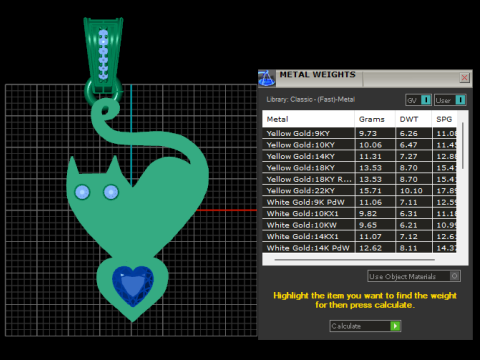The height and width of the screenshot is (360, 480).
Task: Select the Yellow Gold:10KY row
Action: [360, 145]
